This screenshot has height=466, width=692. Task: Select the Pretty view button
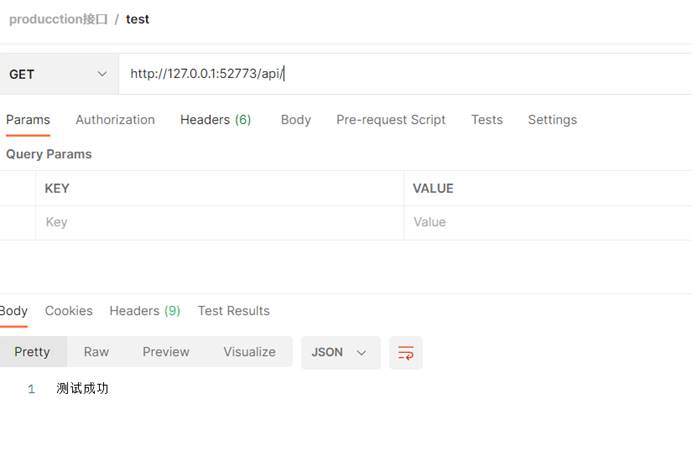[x=32, y=352]
